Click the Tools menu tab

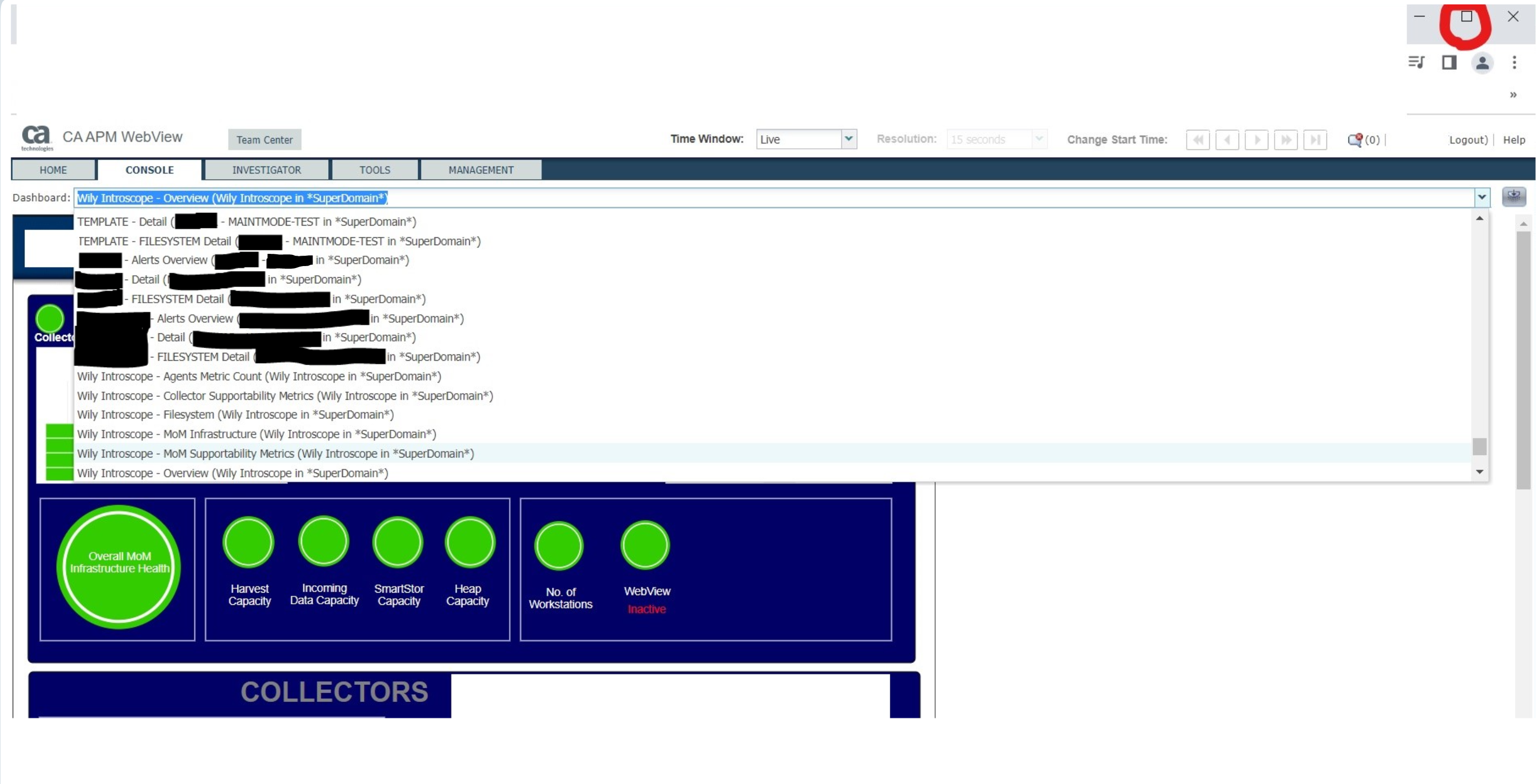pyautogui.click(x=374, y=170)
